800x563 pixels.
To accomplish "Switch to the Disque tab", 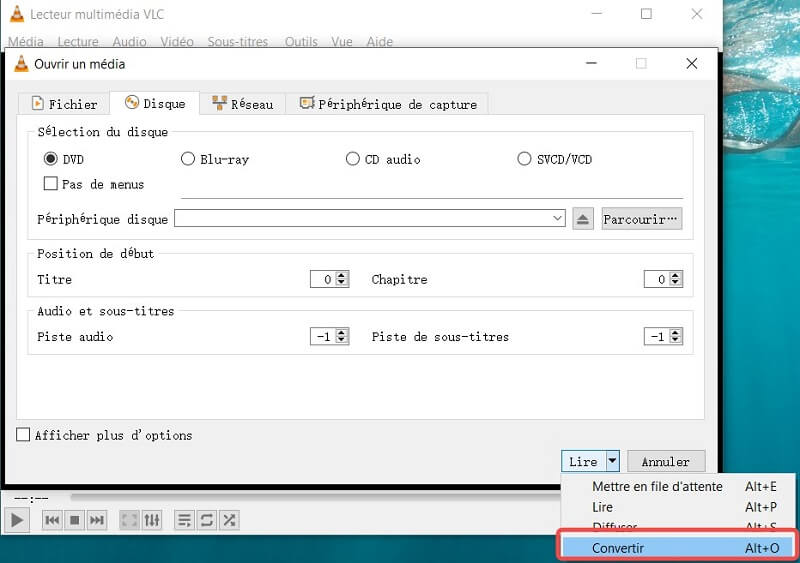I will pyautogui.click(x=155, y=103).
